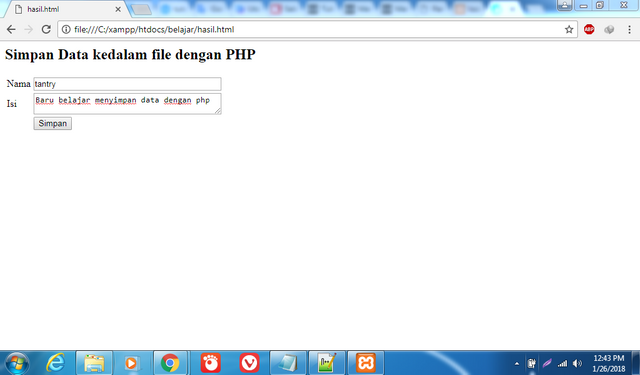The image size is (640, 375).
Task: Open the XAMPP control panel on the taskbar
Action: 366,363
